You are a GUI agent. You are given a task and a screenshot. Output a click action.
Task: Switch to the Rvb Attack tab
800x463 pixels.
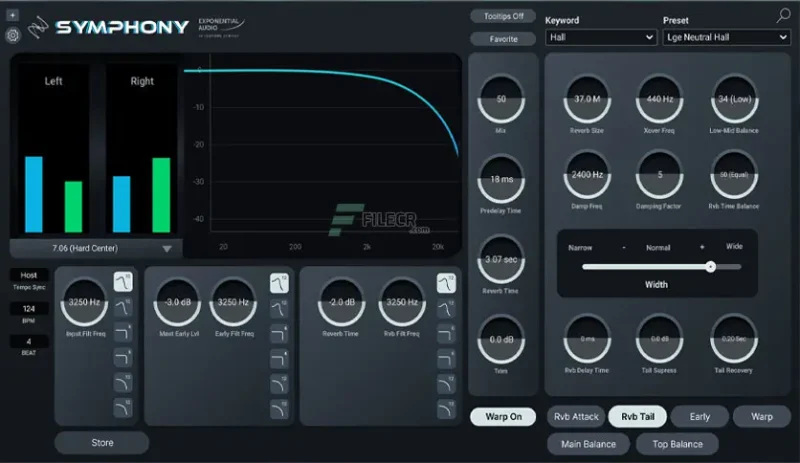click(576, 417)
